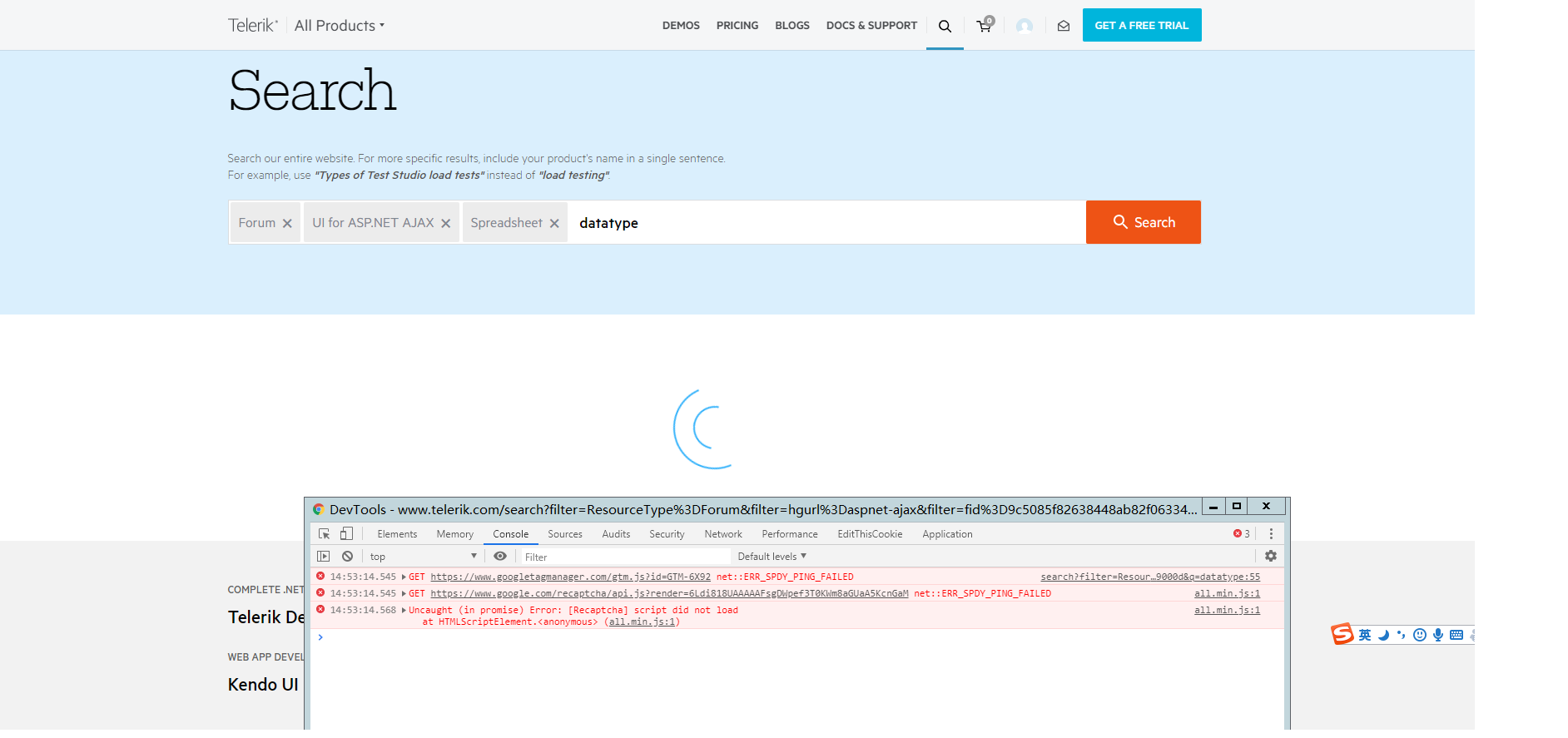Open the Performance tab in DevTools
The image size is (1568, 738).
click(x=790, y=534)
